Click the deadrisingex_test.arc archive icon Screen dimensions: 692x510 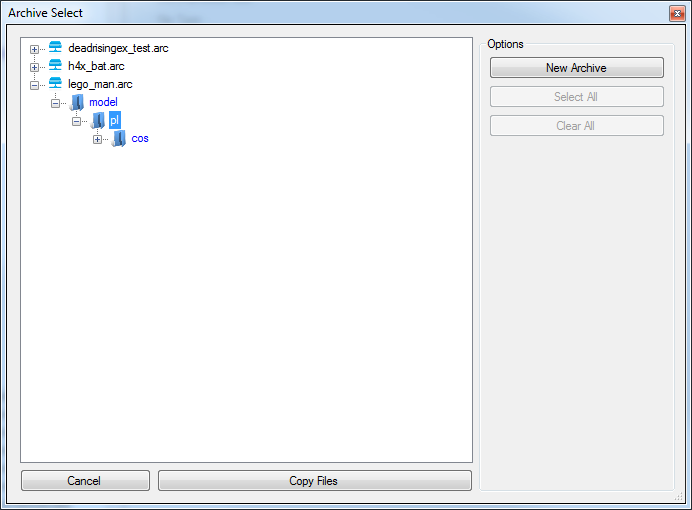pyautogui.click(x=55, y=47)
